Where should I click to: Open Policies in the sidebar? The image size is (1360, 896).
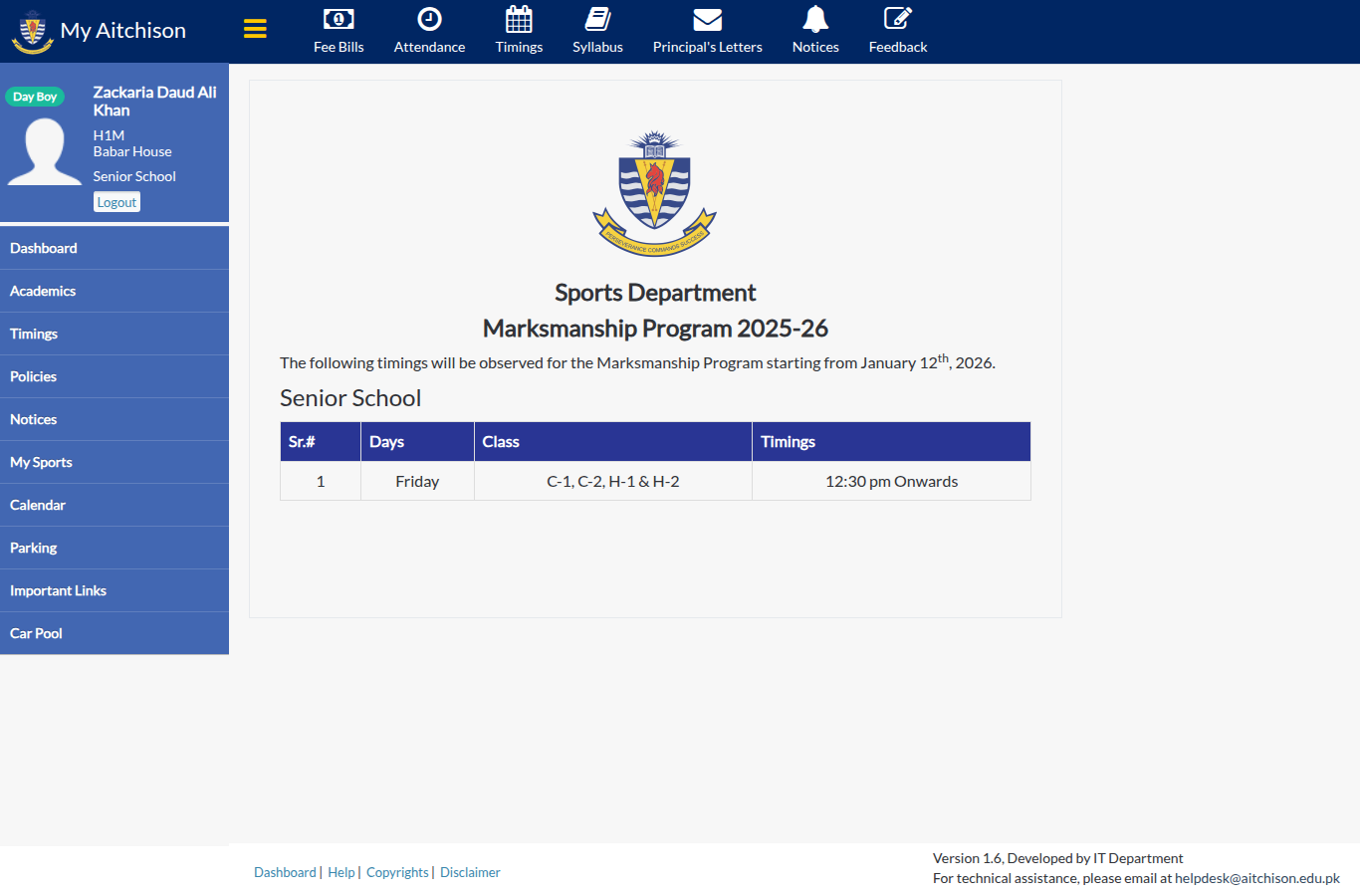[x=114, y=376]
